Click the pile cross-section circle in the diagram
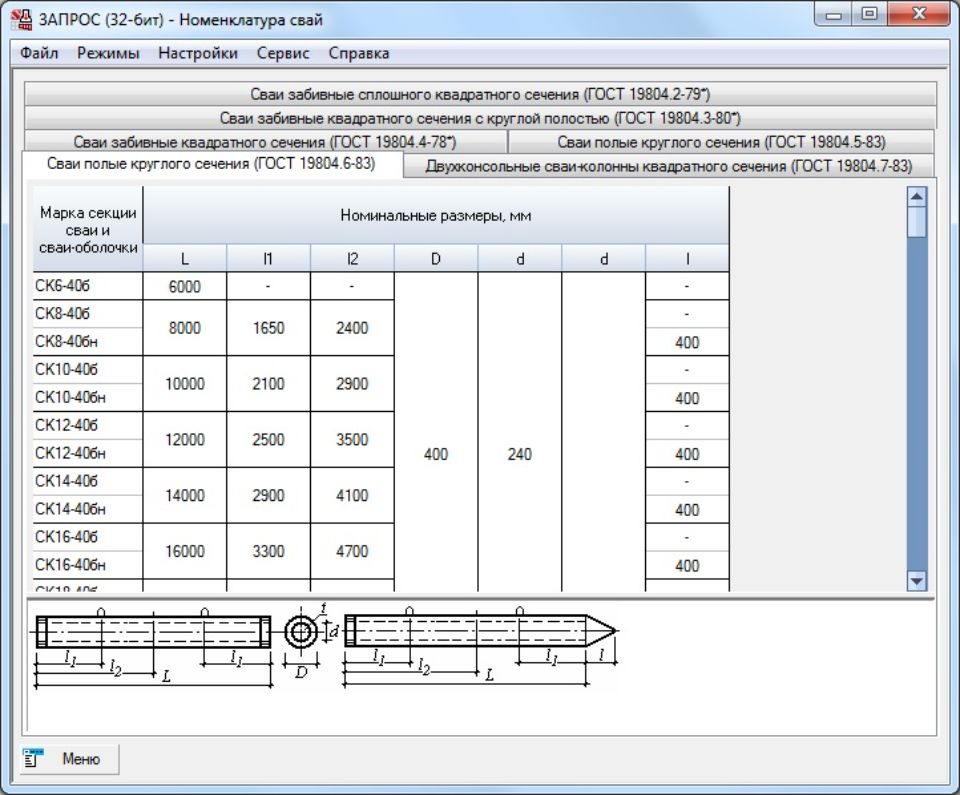Screen dimensions: 960x795 click(299, 632)
